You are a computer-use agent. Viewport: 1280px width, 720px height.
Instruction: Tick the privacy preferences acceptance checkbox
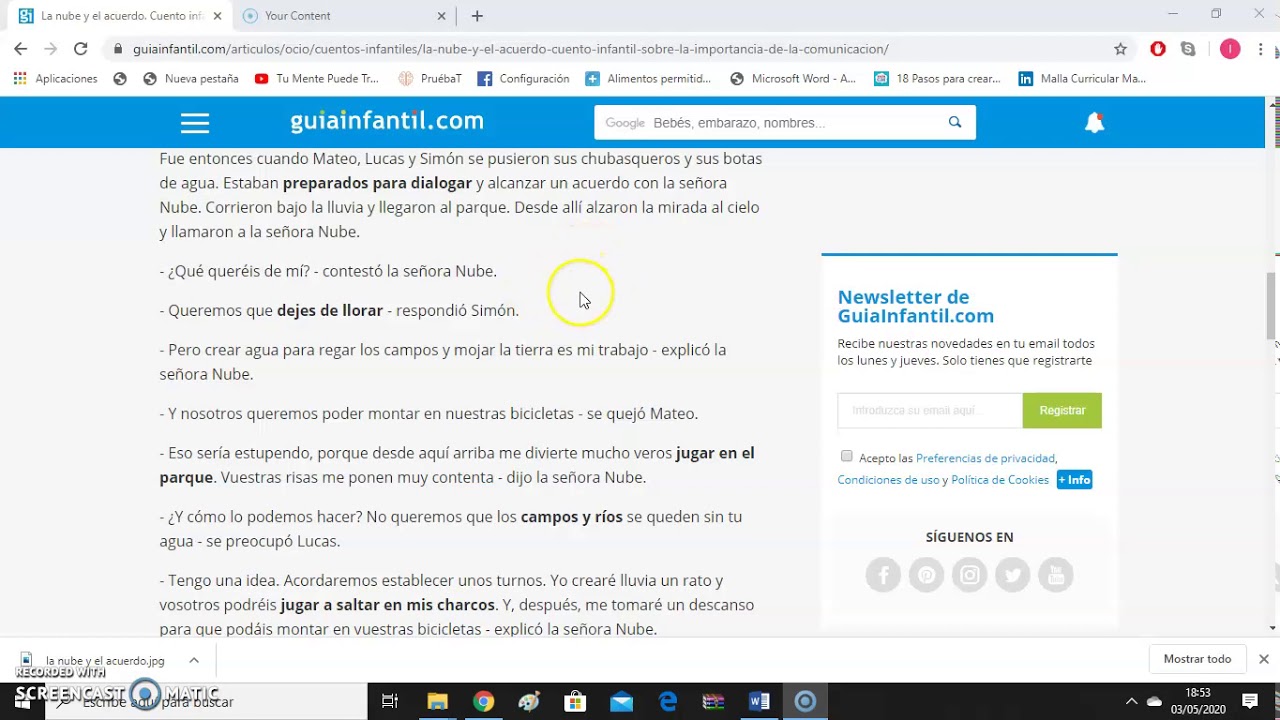click(x=847, y=456)
